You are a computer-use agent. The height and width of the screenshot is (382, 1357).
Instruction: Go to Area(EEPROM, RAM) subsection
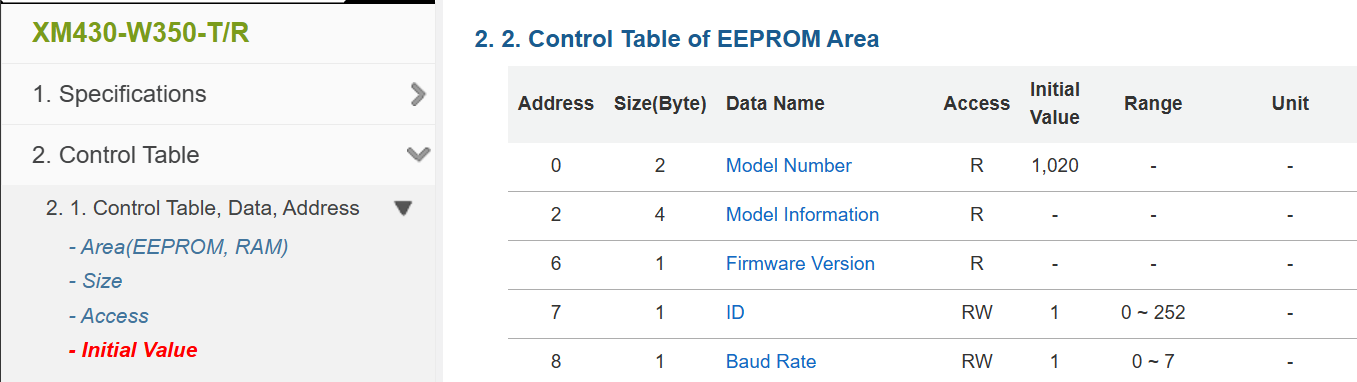[178, 247]
